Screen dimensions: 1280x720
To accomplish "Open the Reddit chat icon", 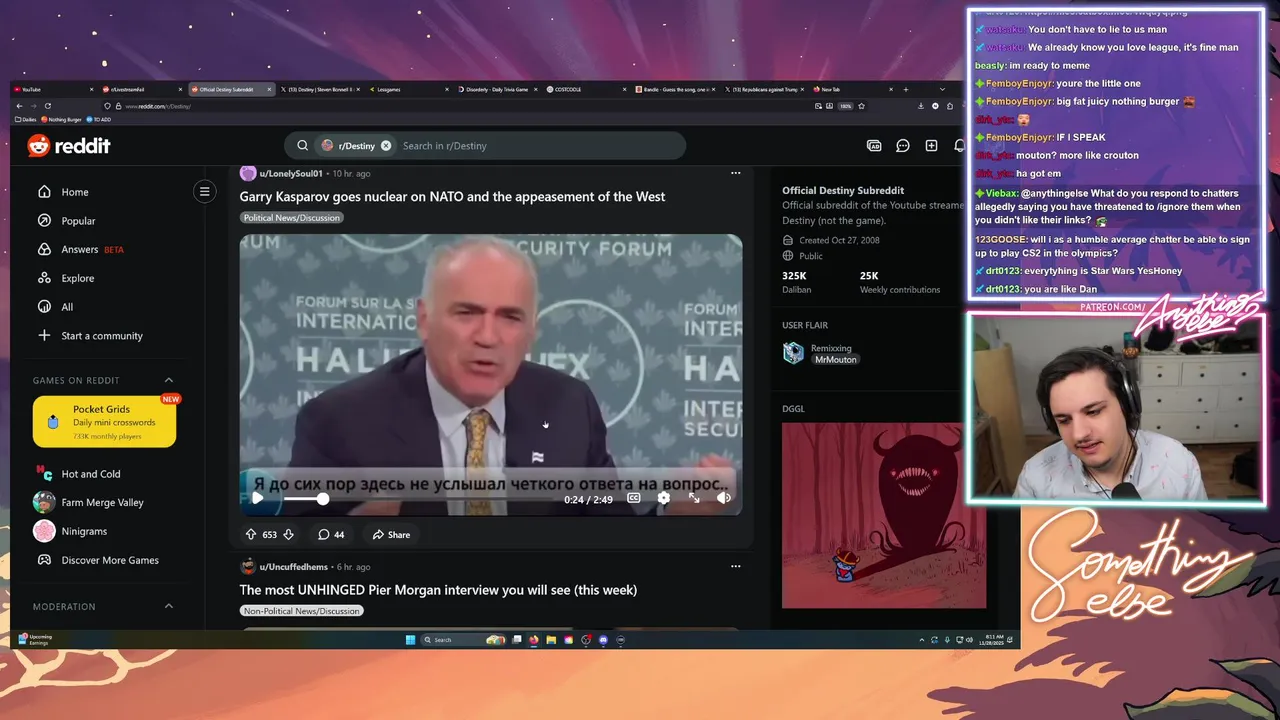I will click(x=903, y=146).
